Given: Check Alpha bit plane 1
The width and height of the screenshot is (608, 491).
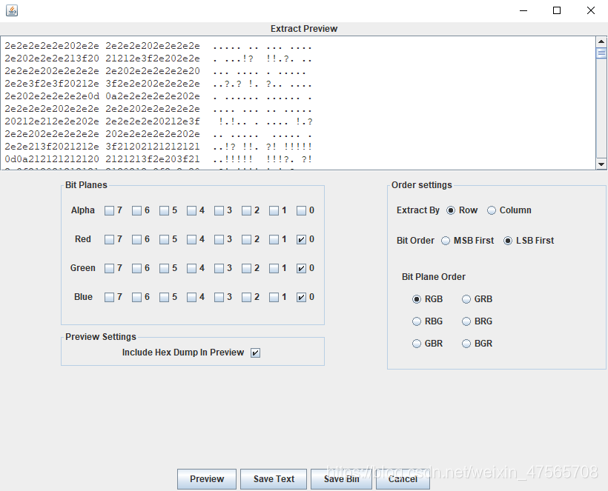Looking at the screenshot, I should (274, 211).
